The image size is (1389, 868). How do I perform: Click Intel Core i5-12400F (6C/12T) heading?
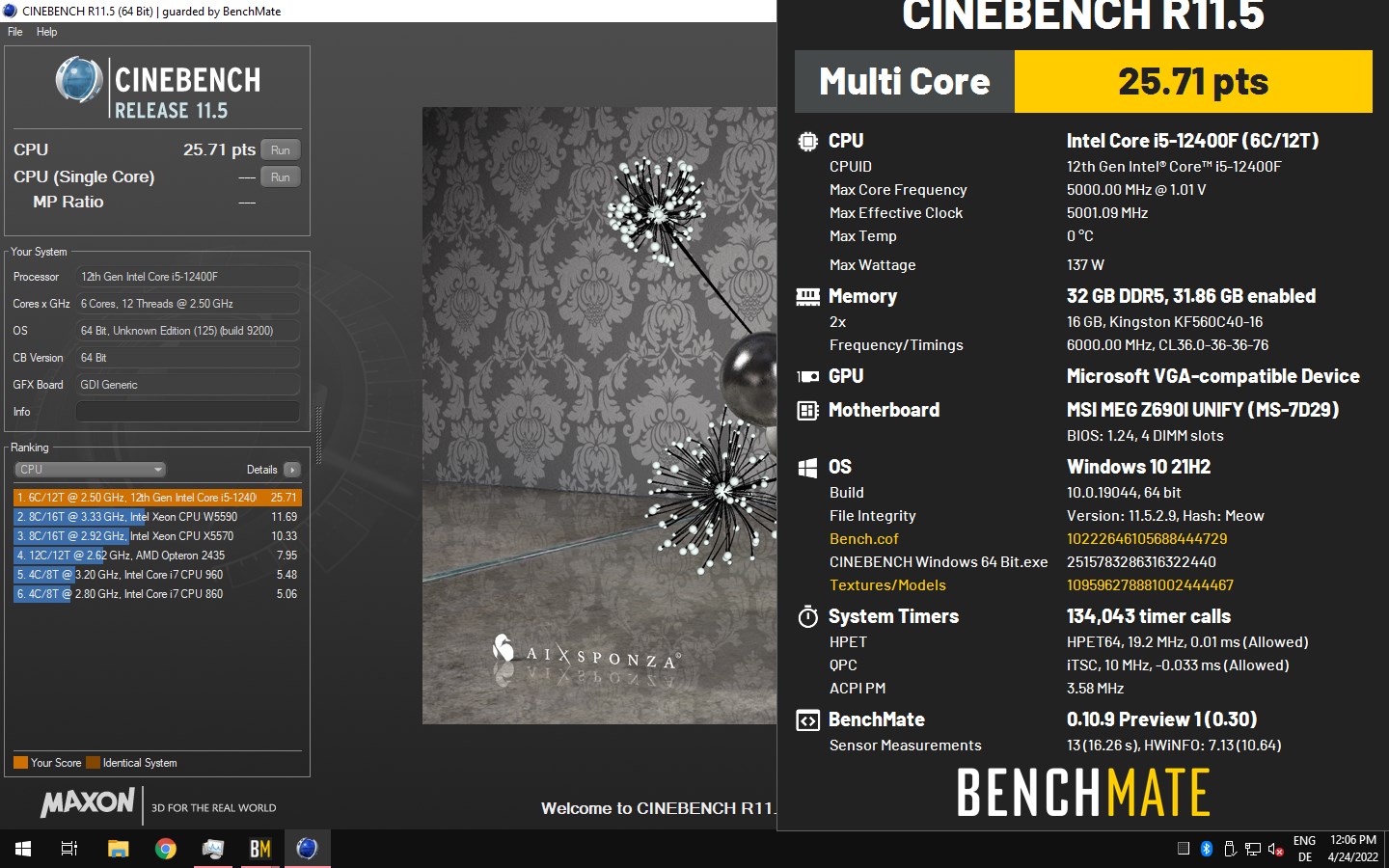click(x=1192, y=141)
